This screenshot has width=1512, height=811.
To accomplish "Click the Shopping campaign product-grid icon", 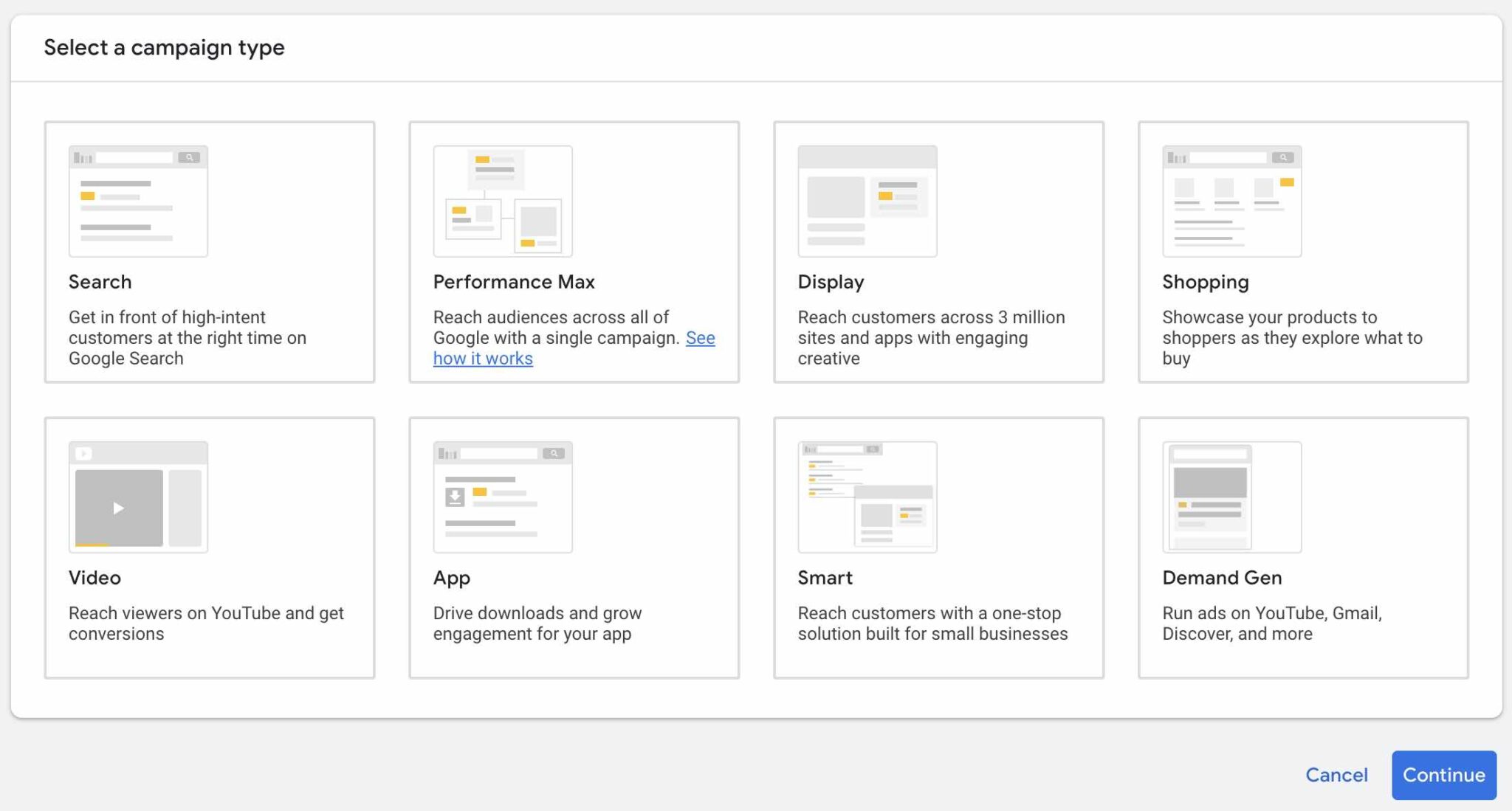I will click(x=1231, y=199).
